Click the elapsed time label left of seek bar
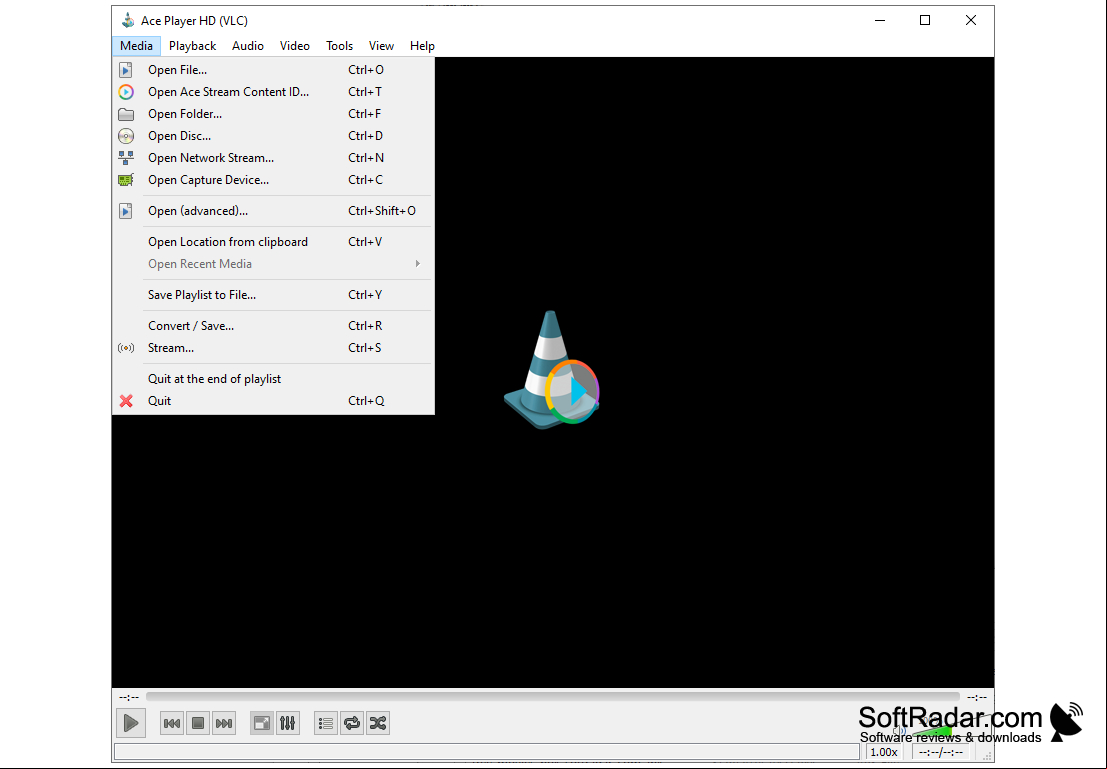The width and height of the screenshot is (1107, 769). (129, 697)
